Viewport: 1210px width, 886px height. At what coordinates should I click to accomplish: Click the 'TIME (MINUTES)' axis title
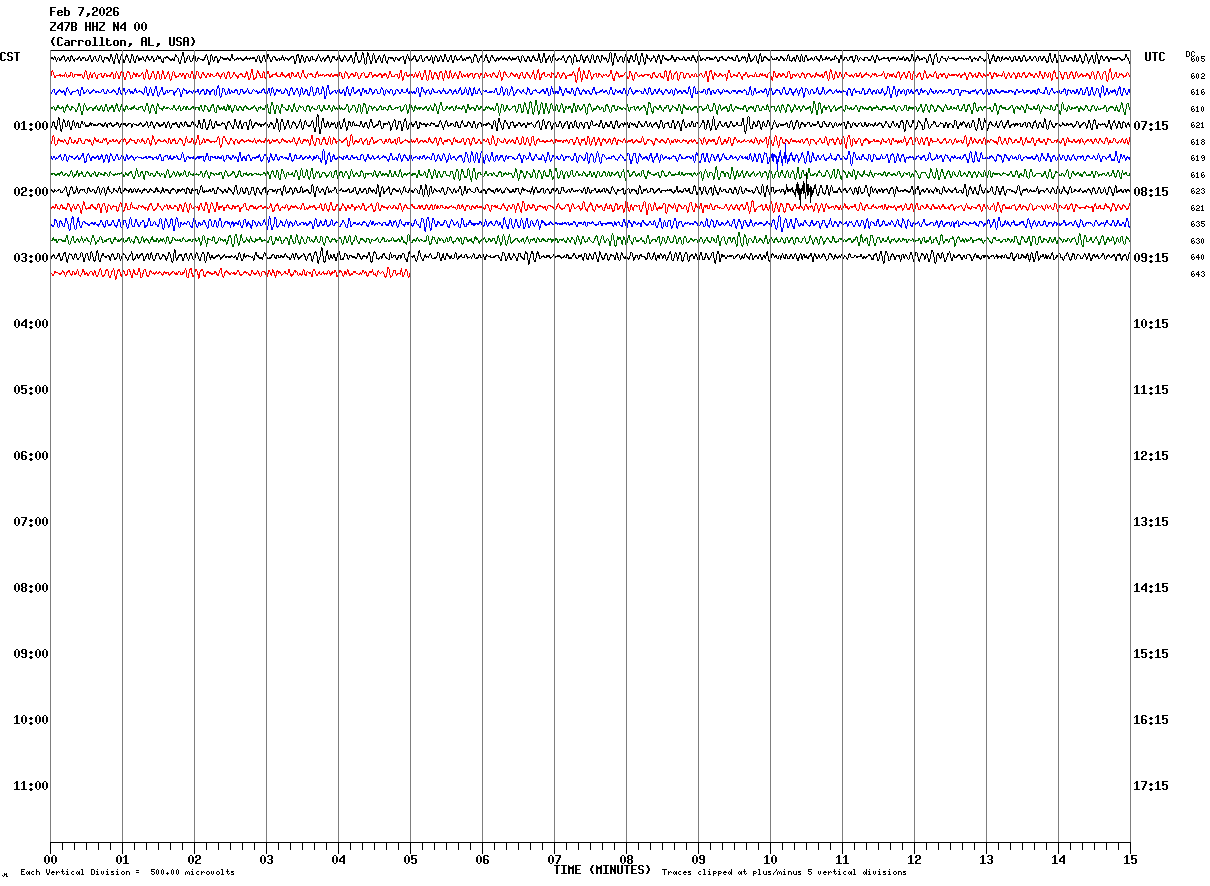[602, 870]
